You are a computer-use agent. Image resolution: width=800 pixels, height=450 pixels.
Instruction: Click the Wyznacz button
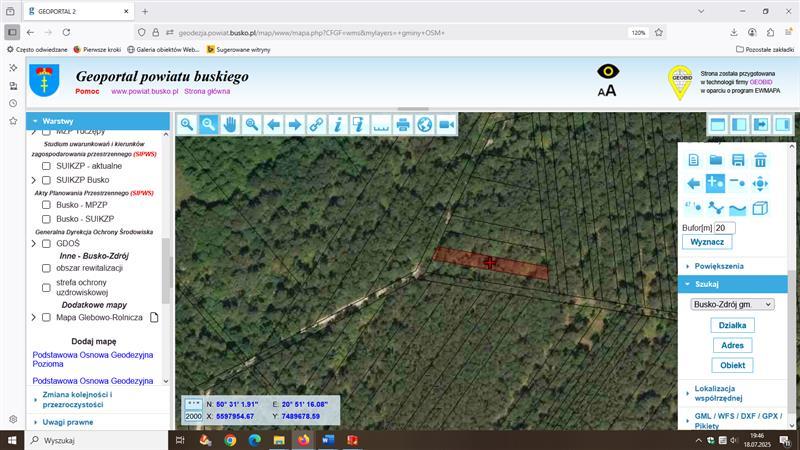(708, 242)
